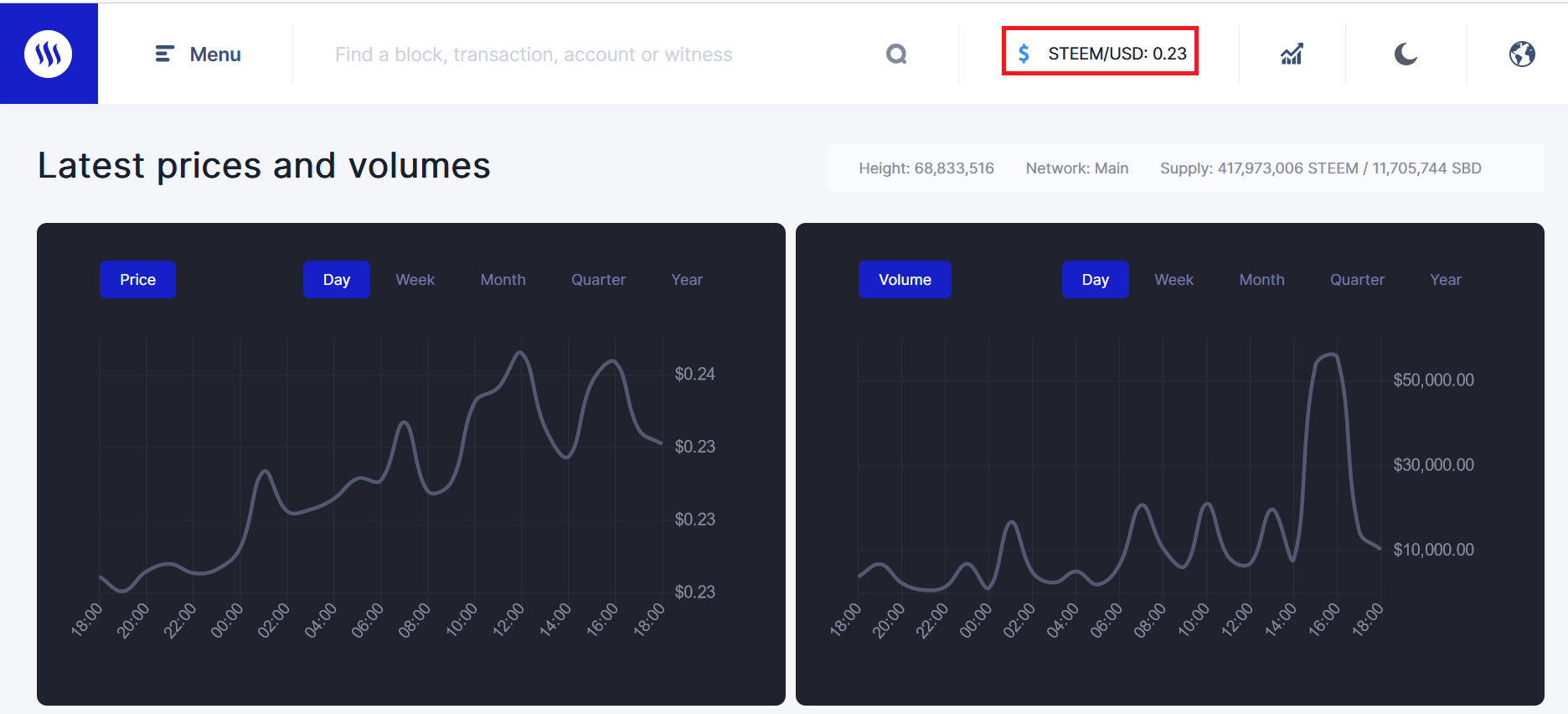1568x714 pixels.
Task: Click the Price chart button
Action: click(137, 280)
